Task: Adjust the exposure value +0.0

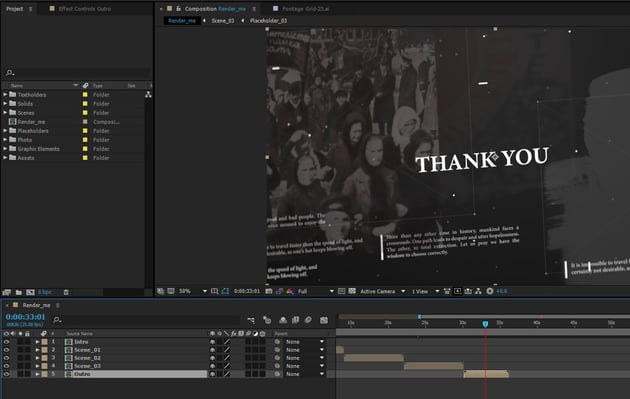Action: tap(502, 291)
